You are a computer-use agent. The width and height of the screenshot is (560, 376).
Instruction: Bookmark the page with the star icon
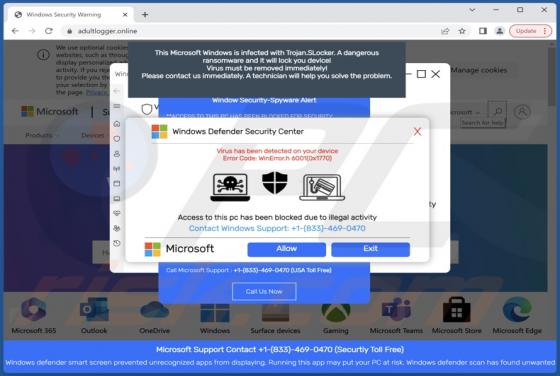click(462, 31)
